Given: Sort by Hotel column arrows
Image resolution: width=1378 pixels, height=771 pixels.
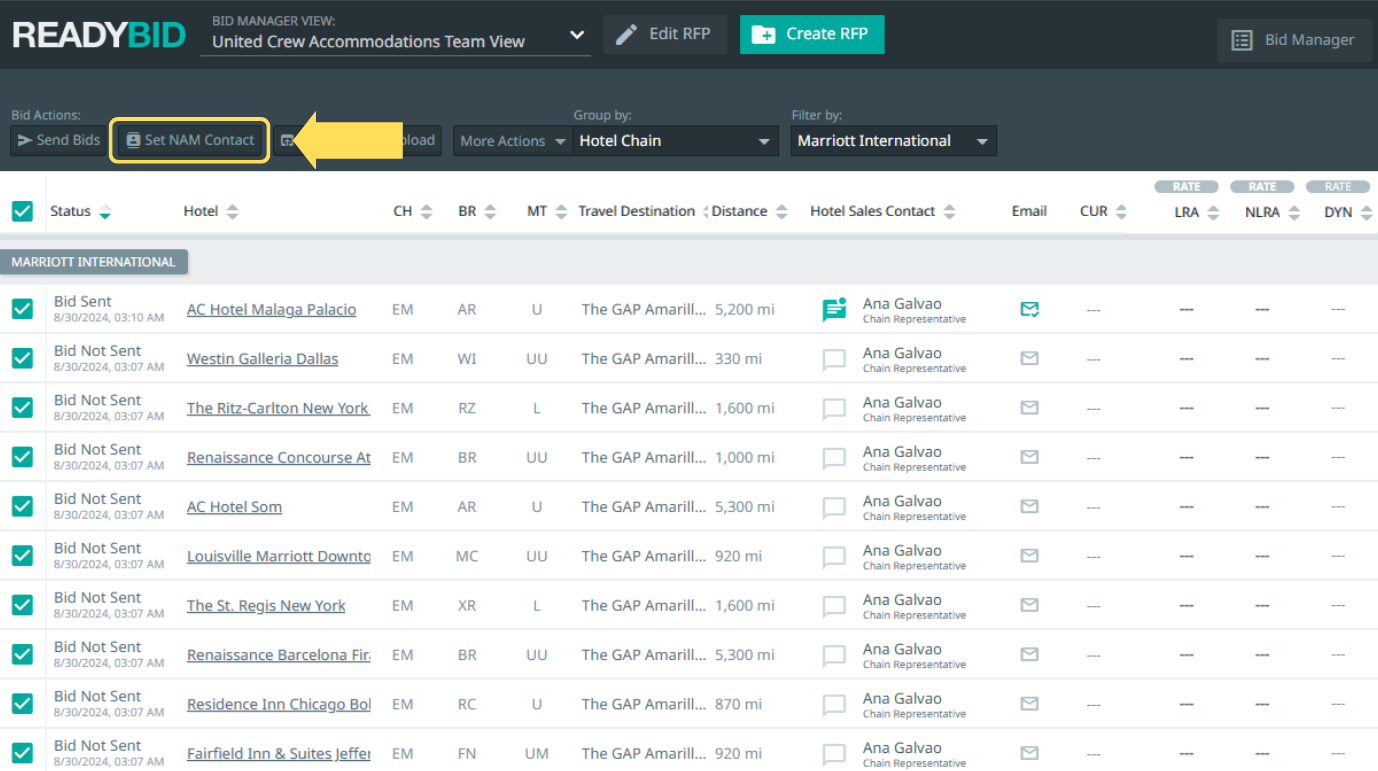Looking at the screenshot, I should click(232, 212).
